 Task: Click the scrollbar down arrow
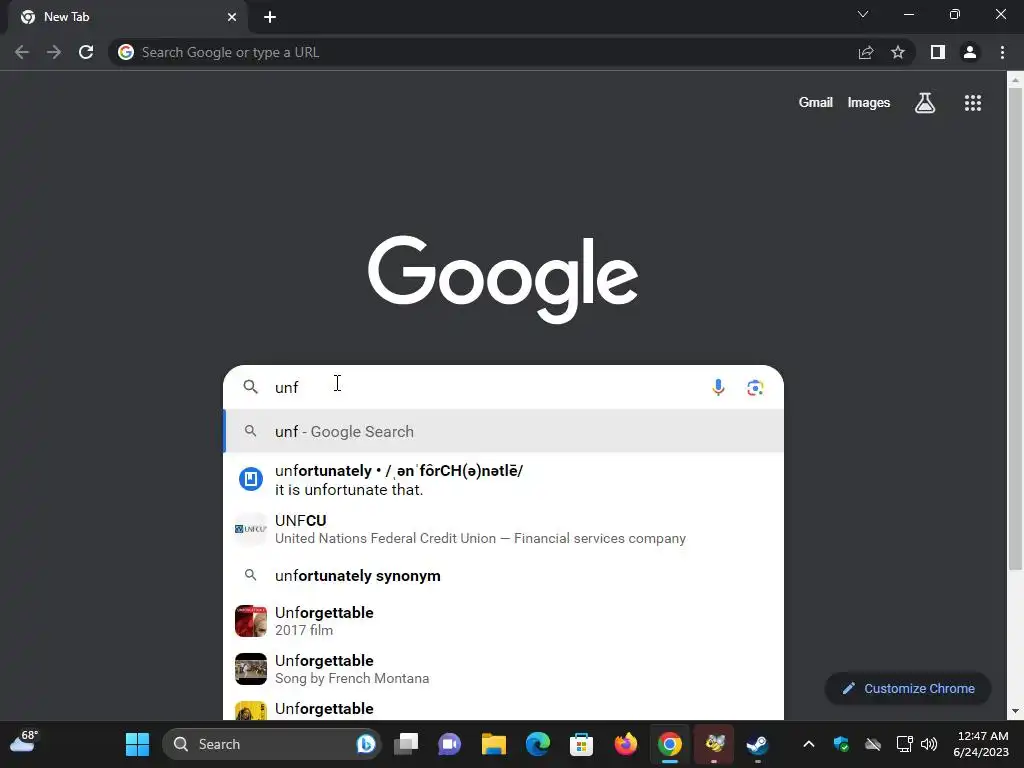(1015, 711)
